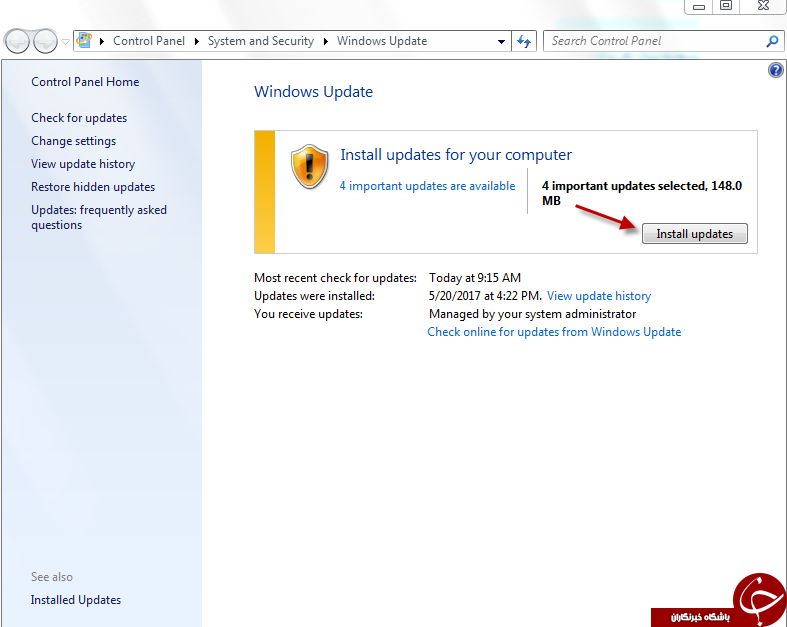Click the orange warning shield icon
787x627 pixels.
point(310,167)
